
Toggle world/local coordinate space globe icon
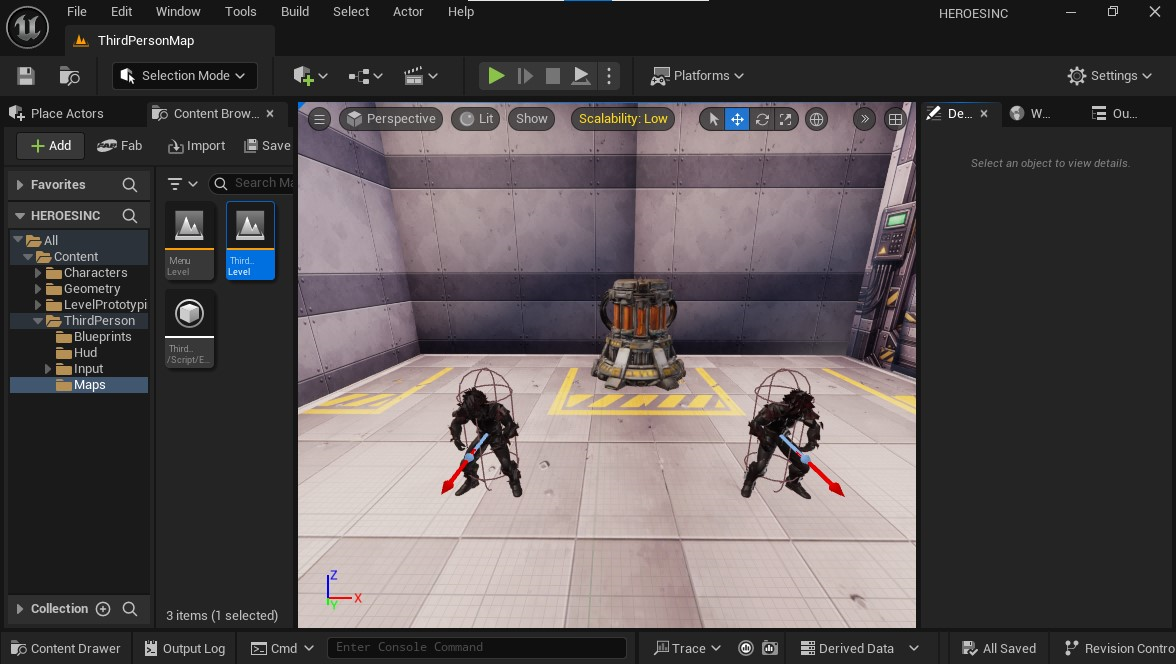point(817,119)
